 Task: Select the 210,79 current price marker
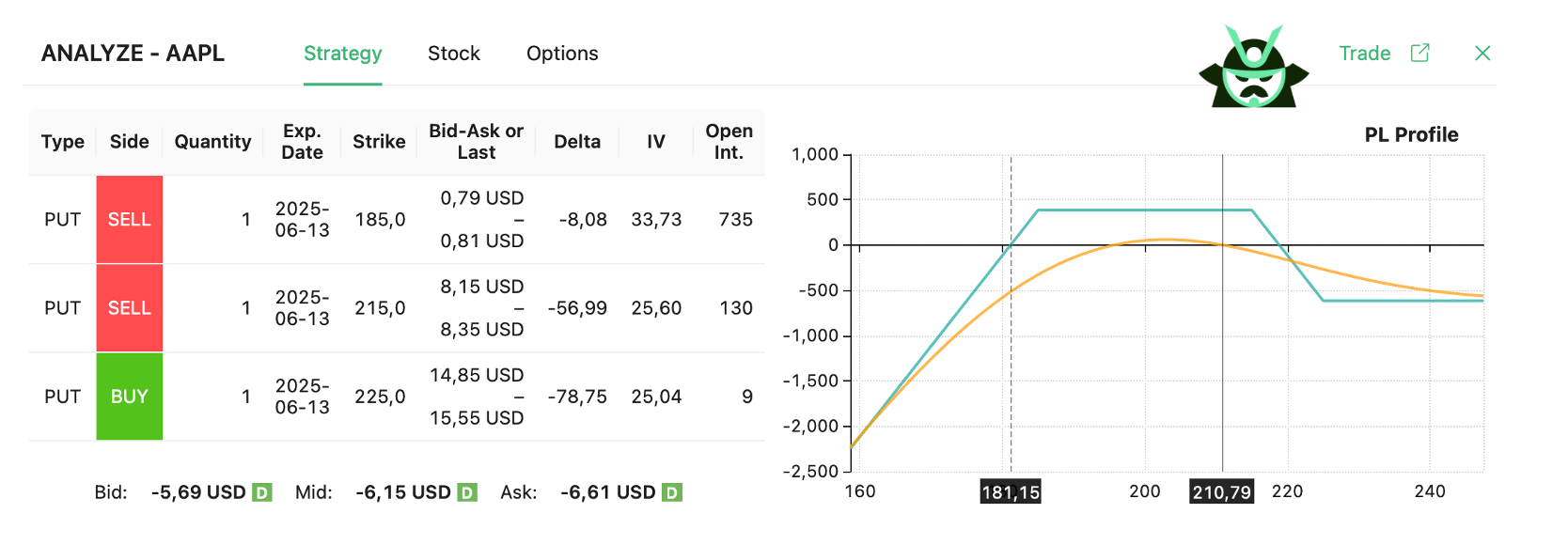pos(1221,492)
